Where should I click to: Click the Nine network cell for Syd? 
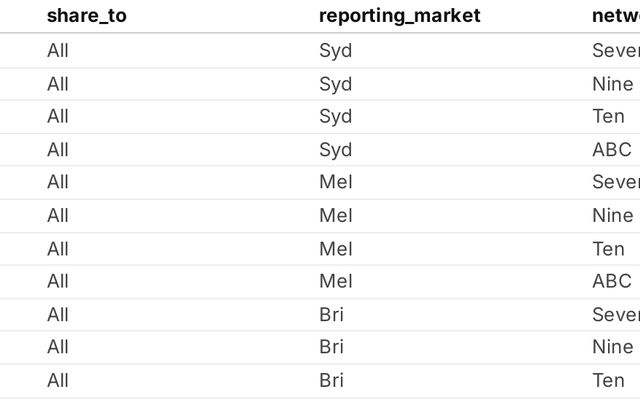(612, 83)
